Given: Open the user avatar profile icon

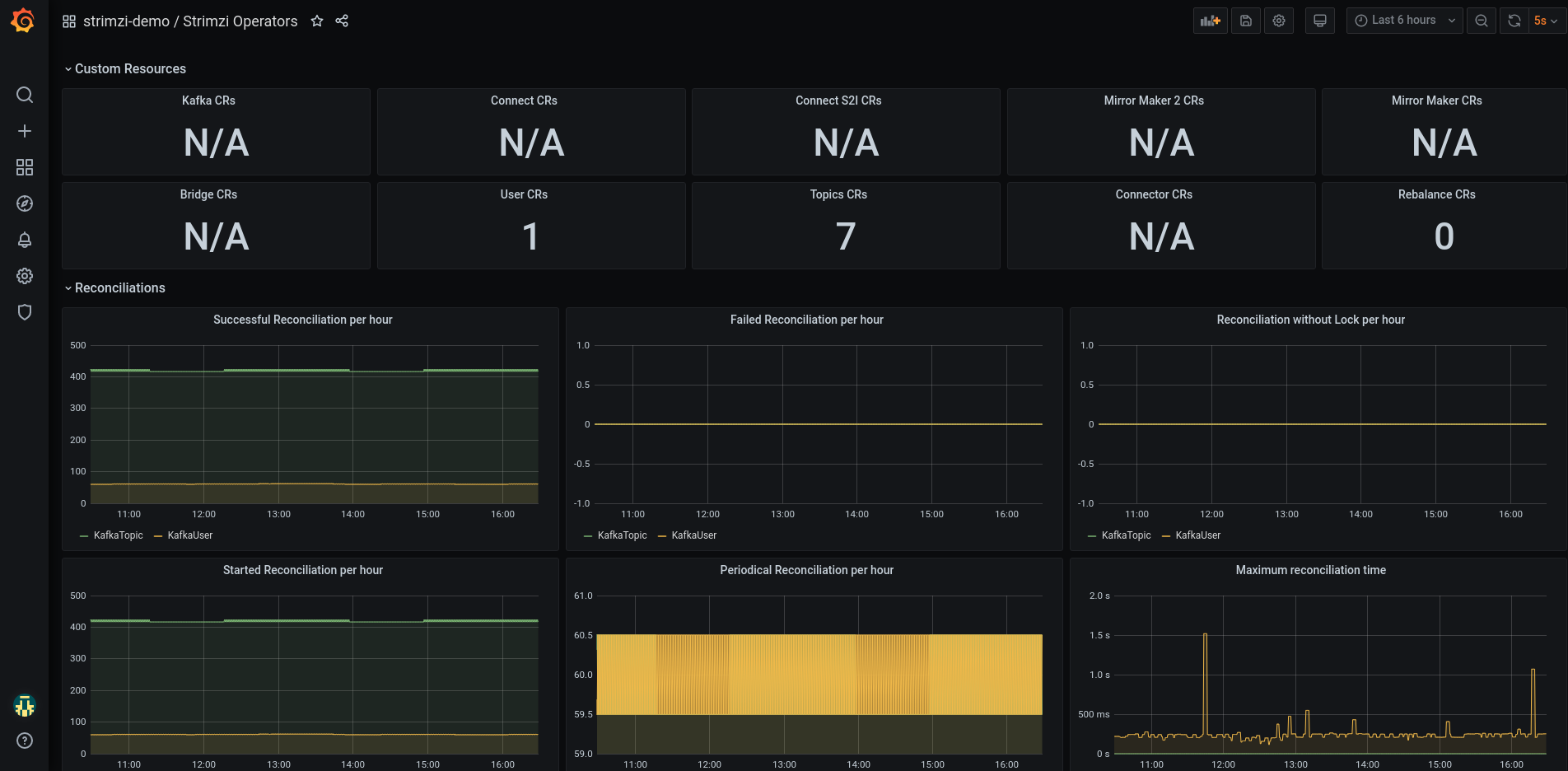Looking at the screenshot, I should click(25, 706).
